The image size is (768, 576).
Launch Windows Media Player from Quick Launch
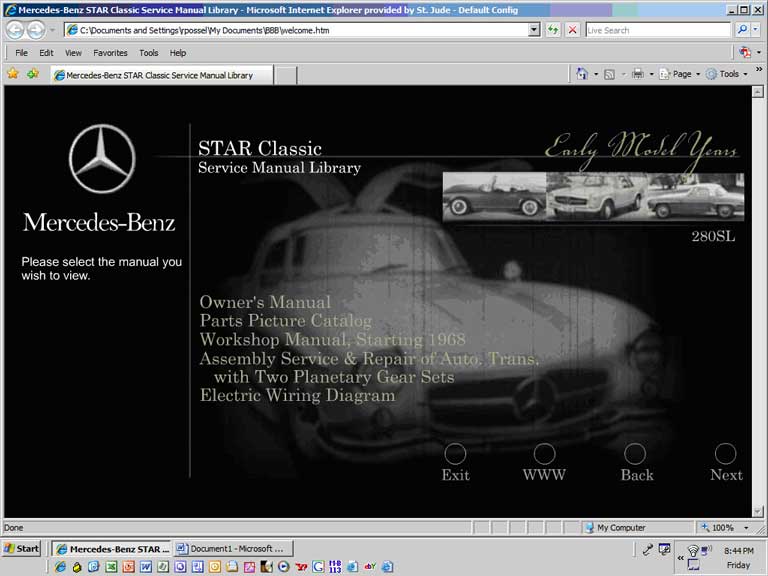[x=284, y=567]
